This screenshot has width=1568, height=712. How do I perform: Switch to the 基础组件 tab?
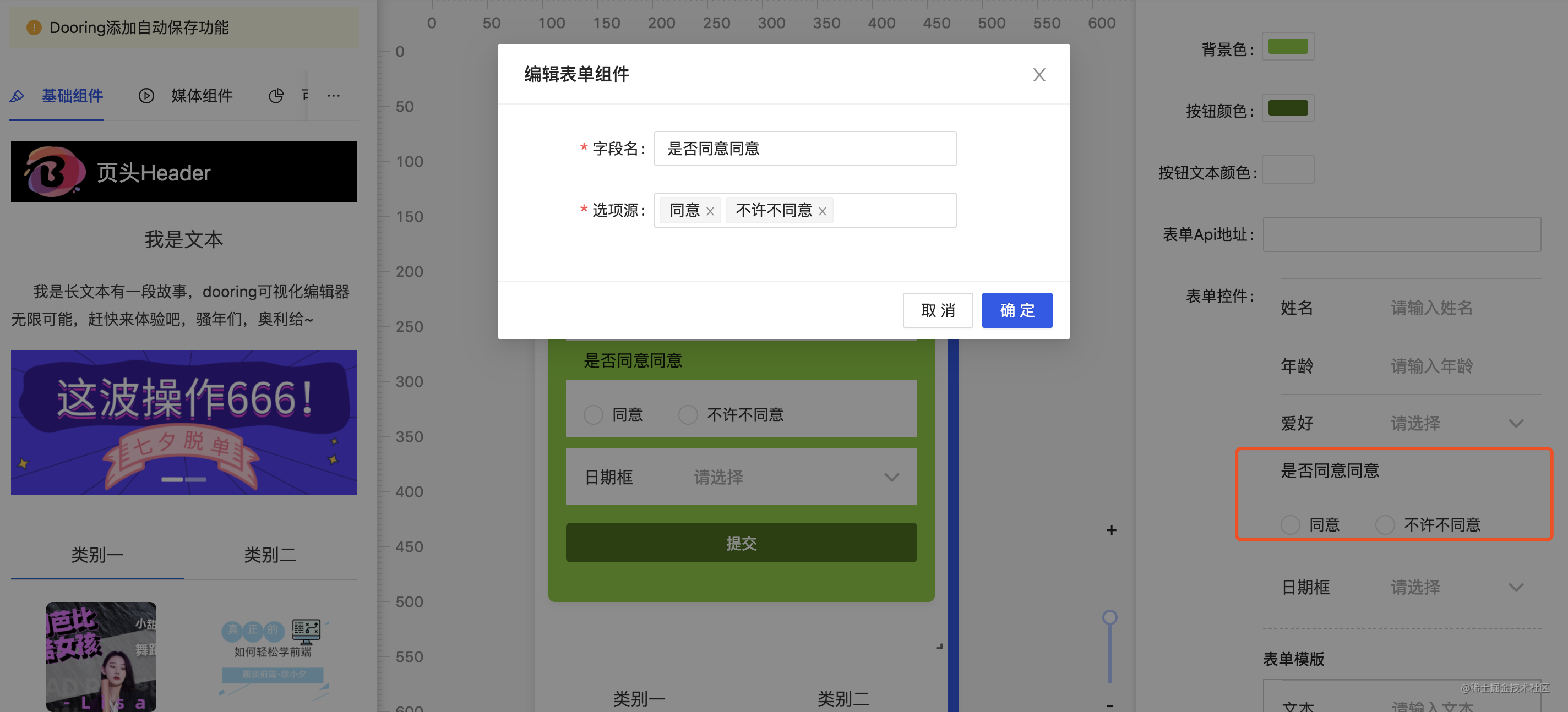(x=72, y=96)
